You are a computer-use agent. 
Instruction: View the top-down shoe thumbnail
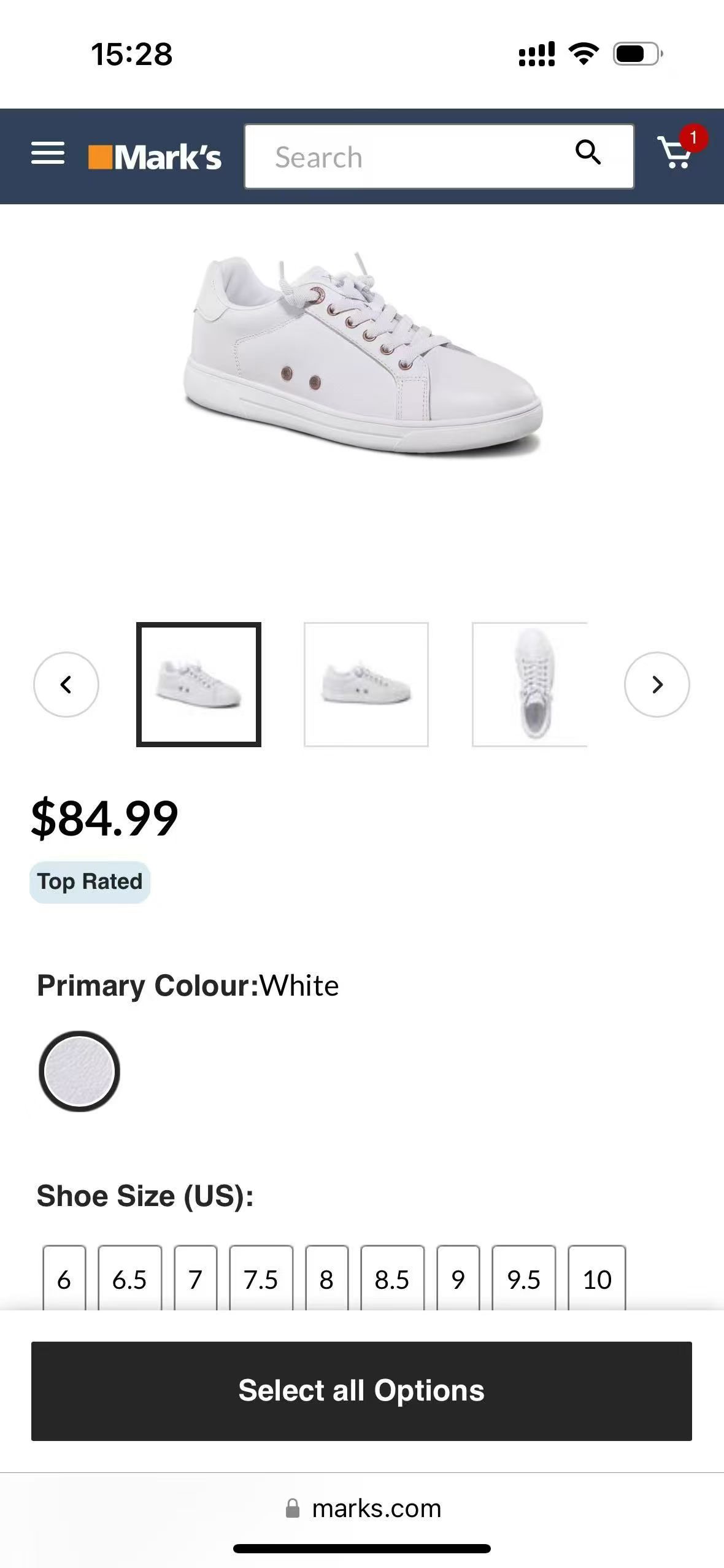pyautogui.click(x=530, y=685)
